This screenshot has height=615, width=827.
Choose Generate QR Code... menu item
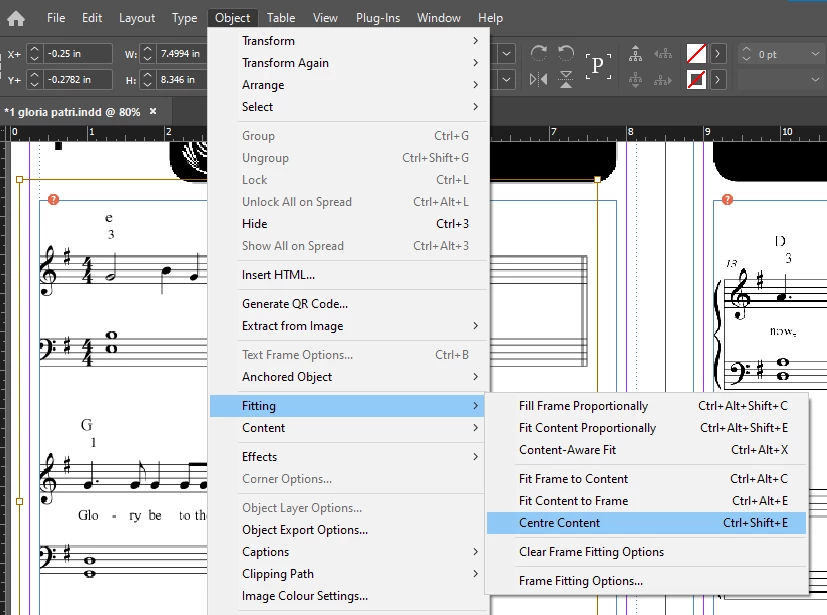point(348,304)
